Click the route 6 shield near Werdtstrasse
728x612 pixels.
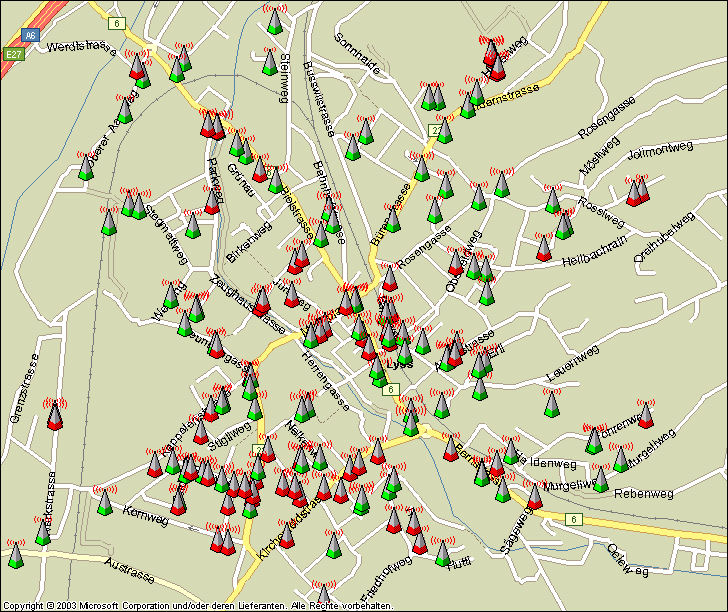pyautogui.click(x=117, y=22)
